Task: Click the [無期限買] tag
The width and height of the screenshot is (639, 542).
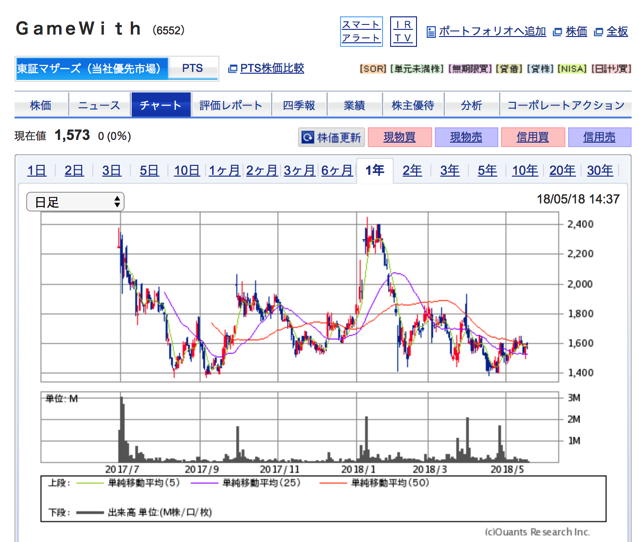Action: point(470,69)
